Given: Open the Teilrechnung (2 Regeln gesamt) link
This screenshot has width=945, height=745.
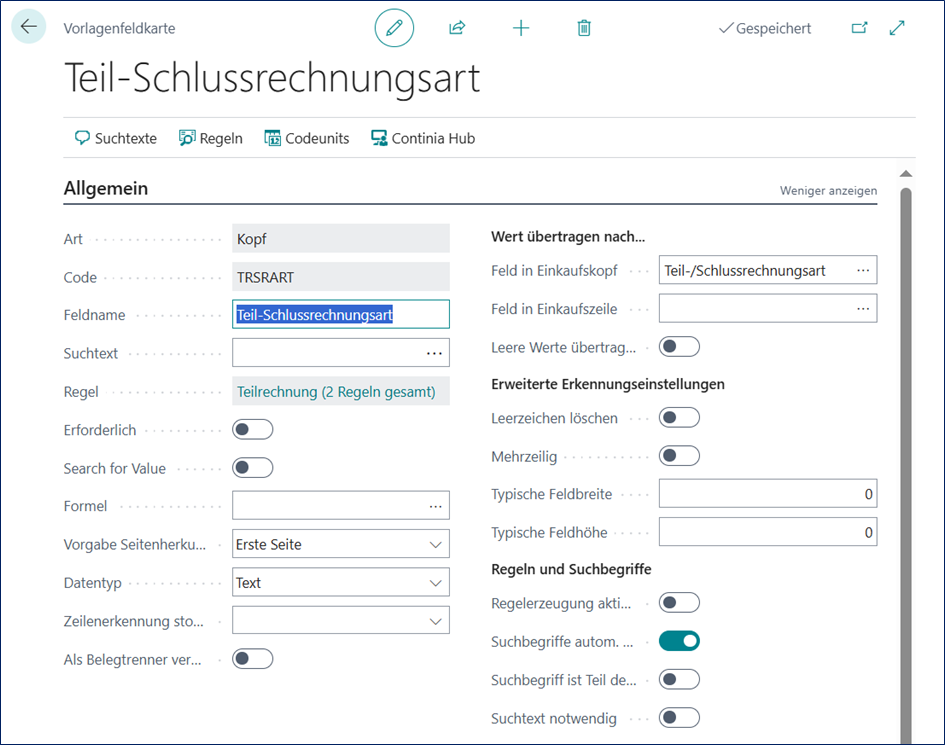Looking at the screenshot, I should pyautogui.click(x=335, y=392).
